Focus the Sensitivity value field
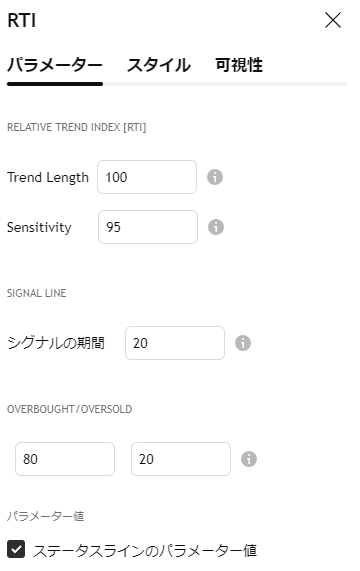Viewport: 360px width, 571px height. coord(148,227)
